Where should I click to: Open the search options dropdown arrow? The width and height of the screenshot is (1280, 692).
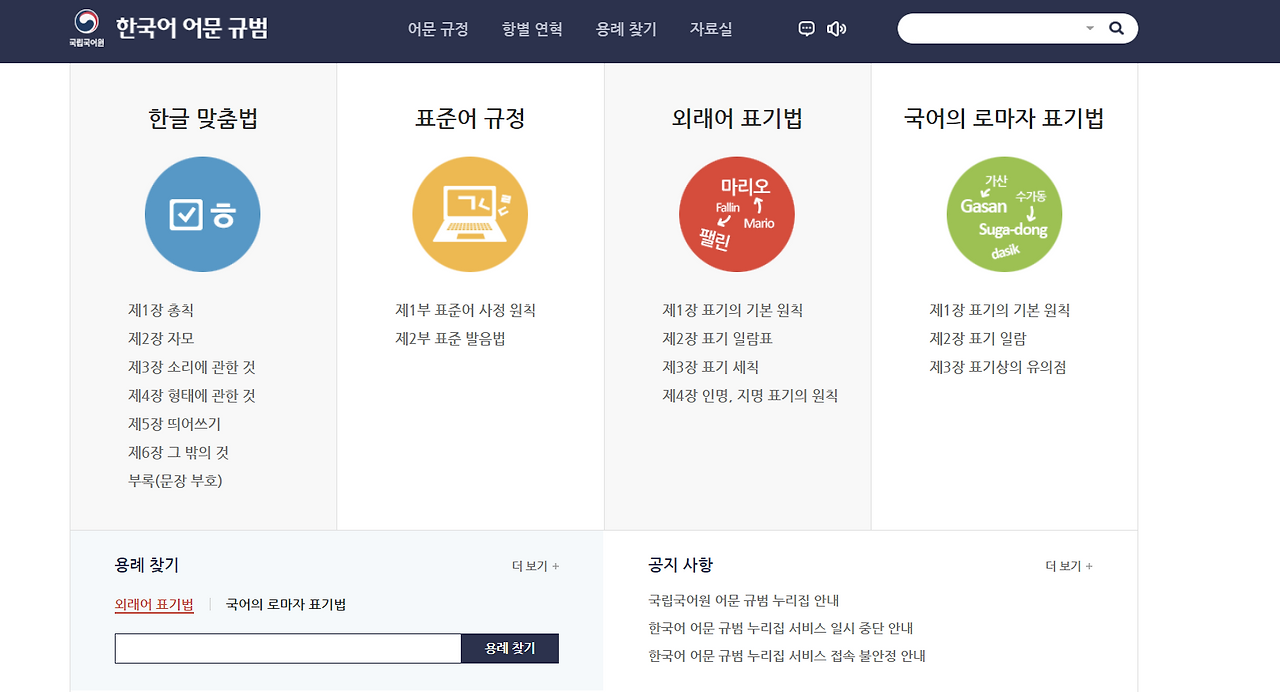[x=1090, y=29]
